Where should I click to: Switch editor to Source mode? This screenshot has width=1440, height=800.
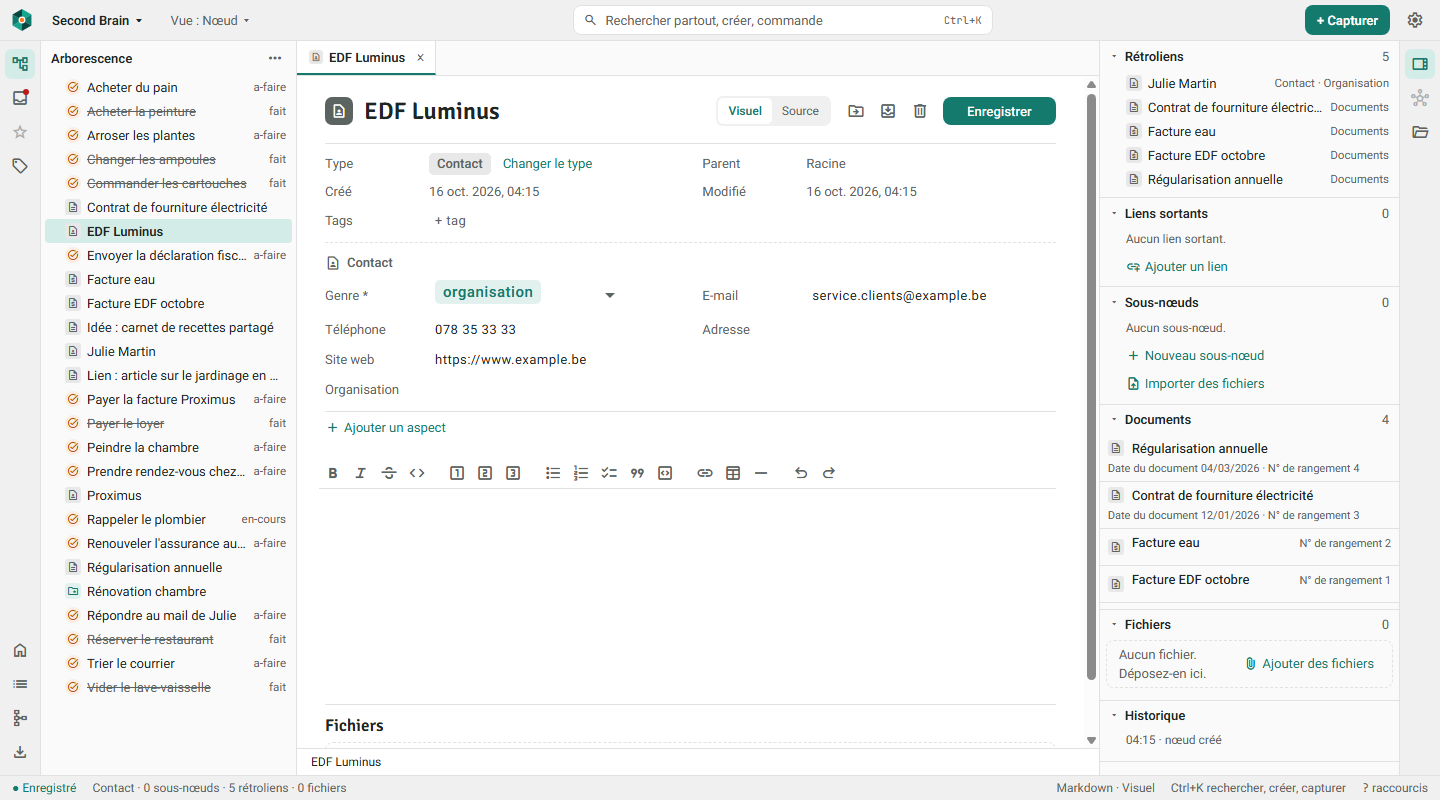click(x=800, y=111)
